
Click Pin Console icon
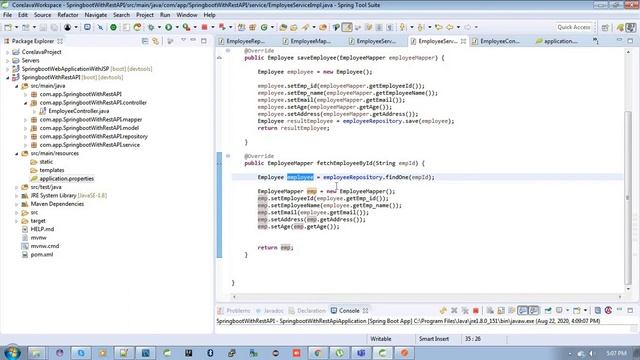click(548, 311)
